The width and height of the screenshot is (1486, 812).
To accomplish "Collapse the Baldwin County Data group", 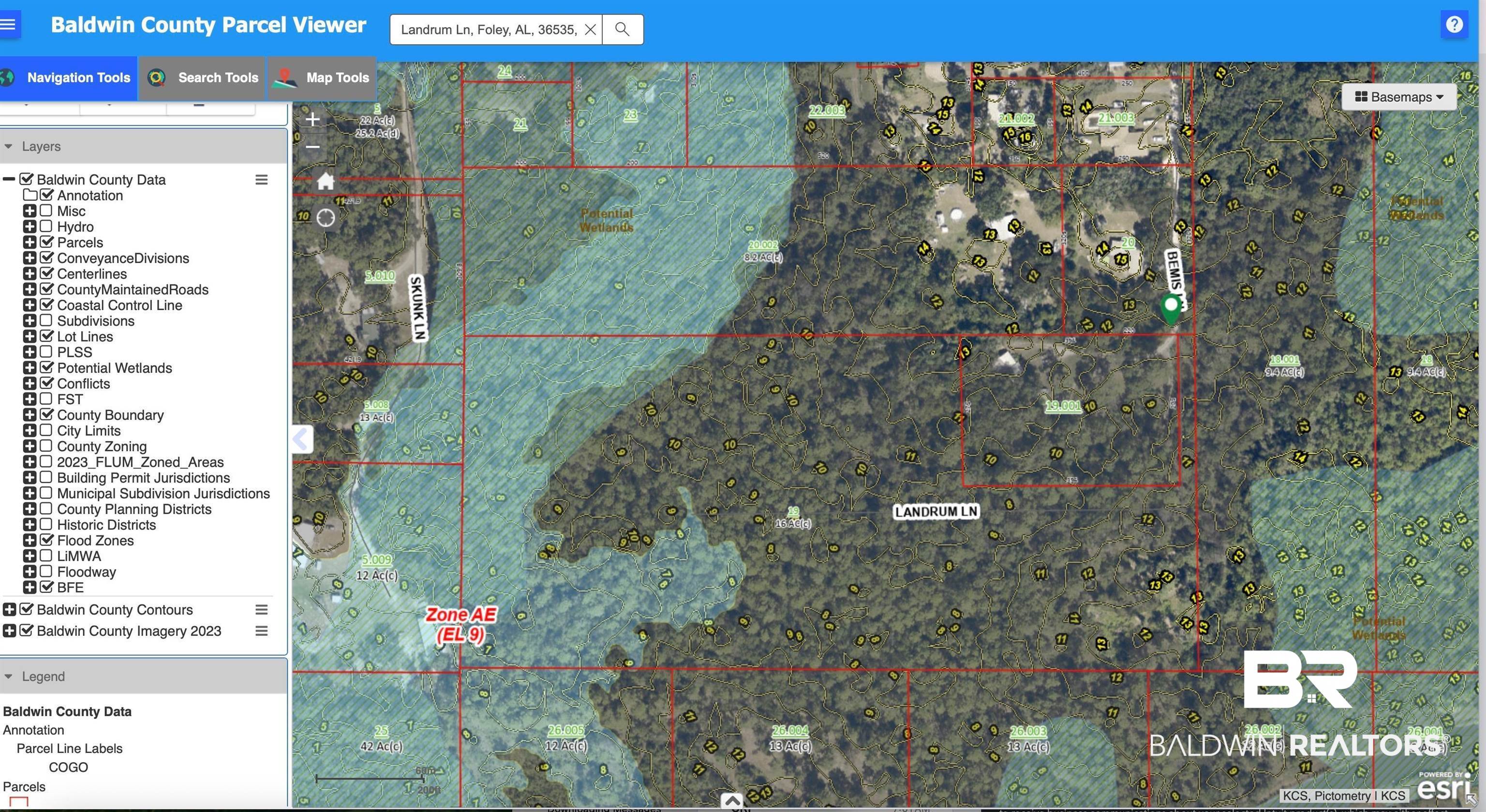I will (x=9, y=179).
